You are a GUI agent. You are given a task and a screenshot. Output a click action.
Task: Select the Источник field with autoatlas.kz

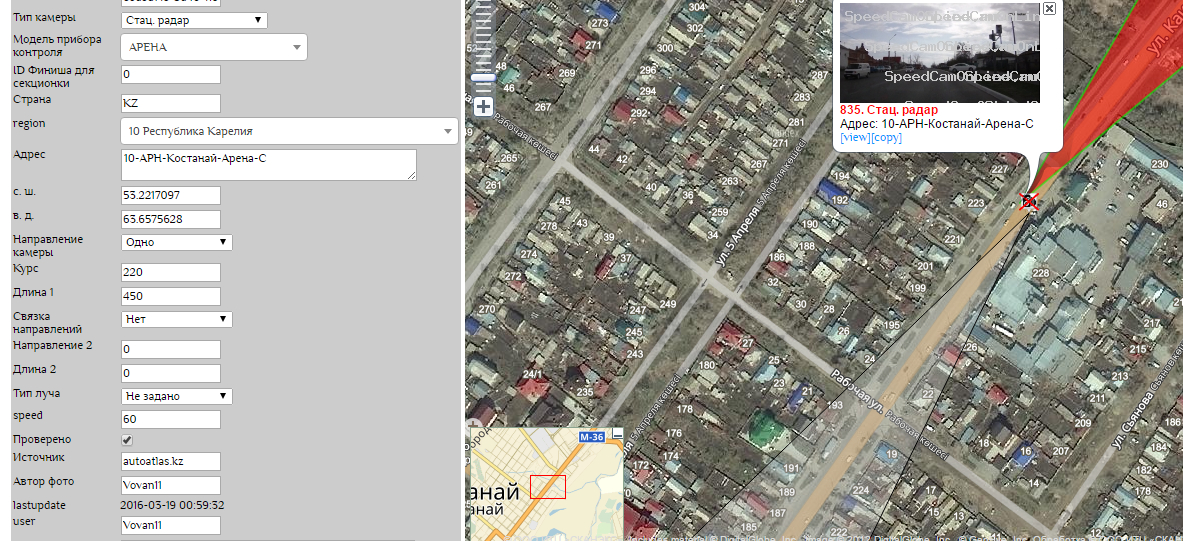pyautogui.click(x=170, y=461)
